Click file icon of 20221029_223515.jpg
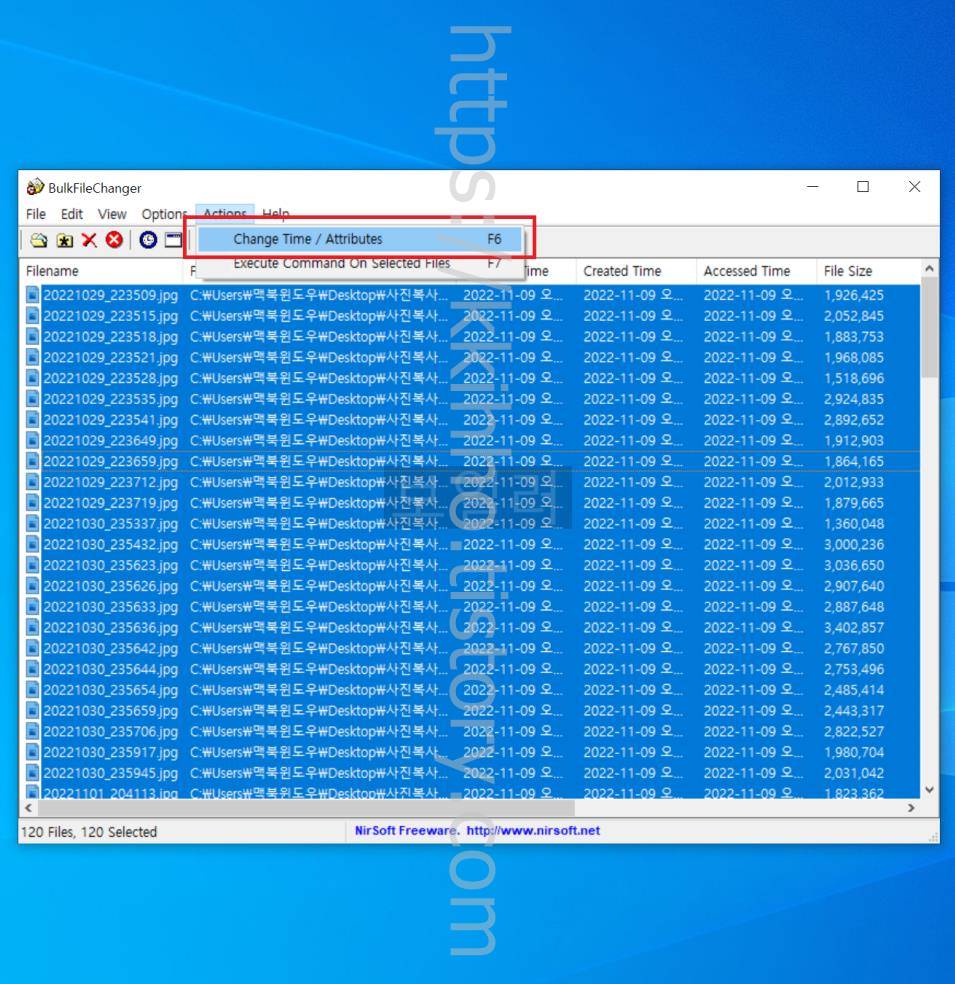Screen dimensions: 955x984 (32, 316)
